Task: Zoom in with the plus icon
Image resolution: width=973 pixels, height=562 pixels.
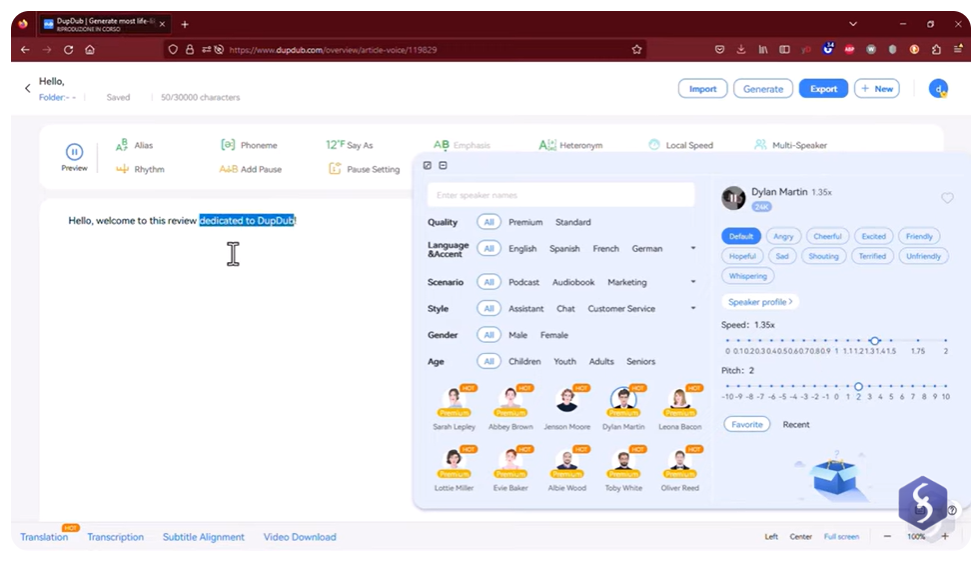Action: pos(945,537)
